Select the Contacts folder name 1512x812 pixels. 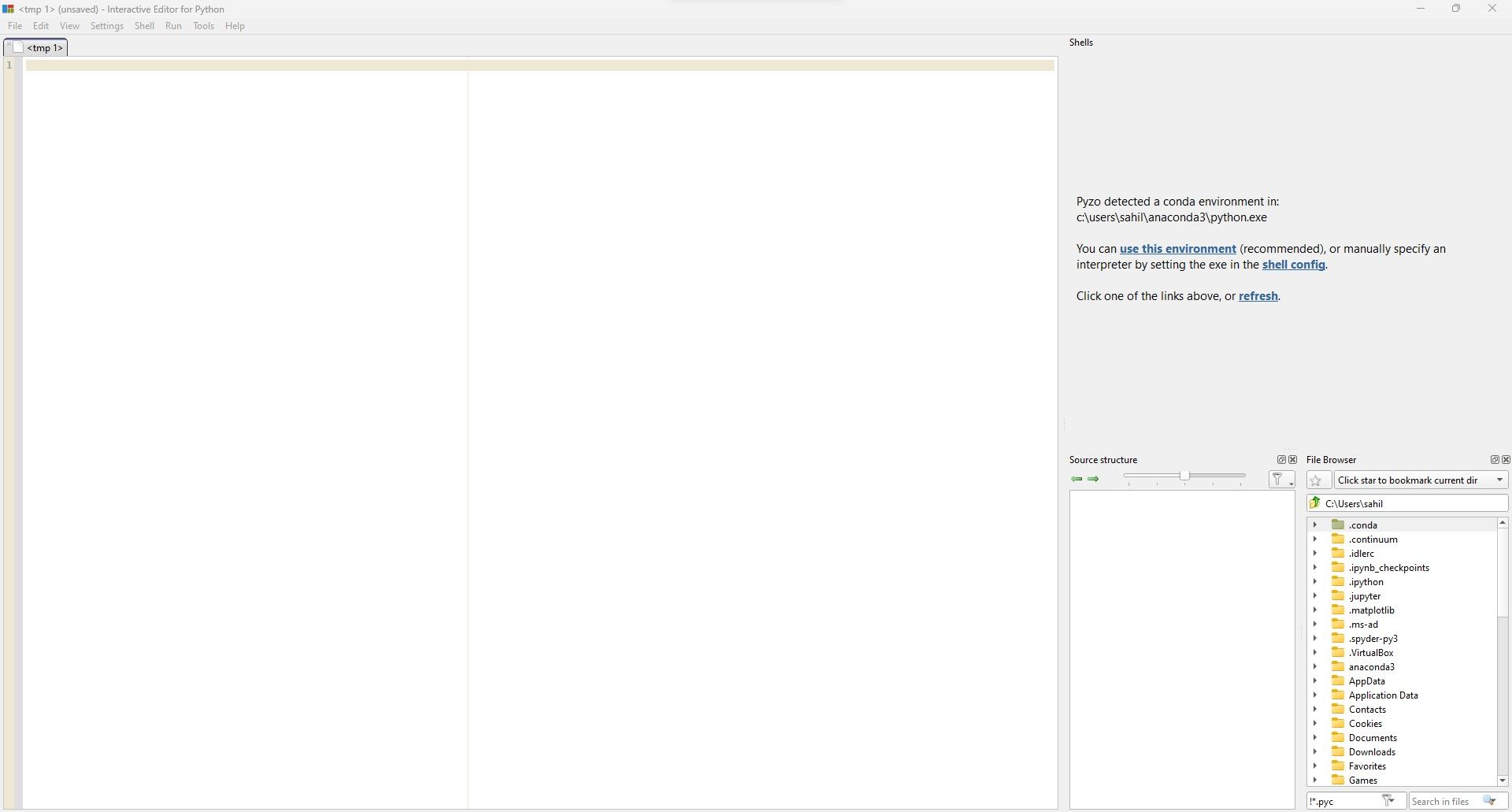tap(1367, 710)
